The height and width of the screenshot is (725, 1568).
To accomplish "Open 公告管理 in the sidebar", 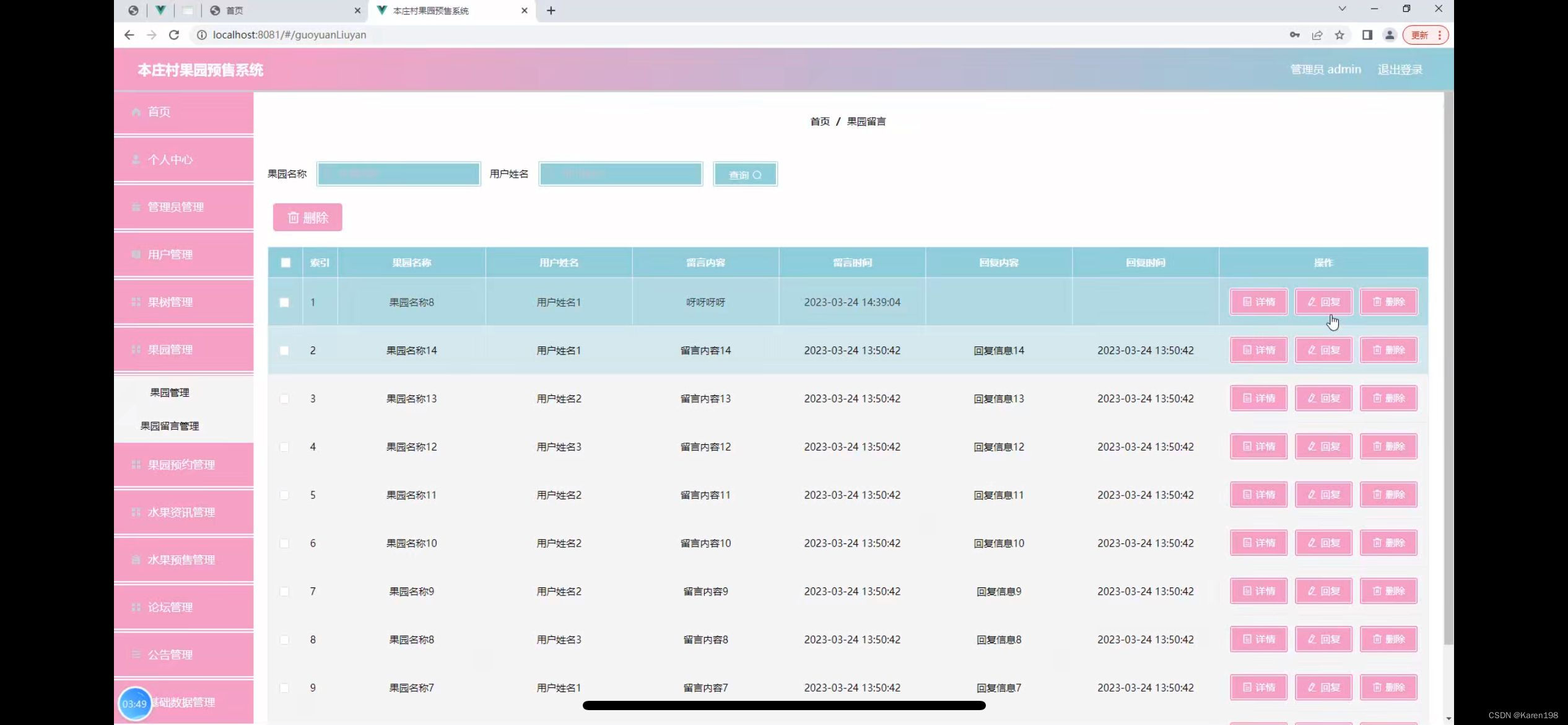I will pos(183,655).
